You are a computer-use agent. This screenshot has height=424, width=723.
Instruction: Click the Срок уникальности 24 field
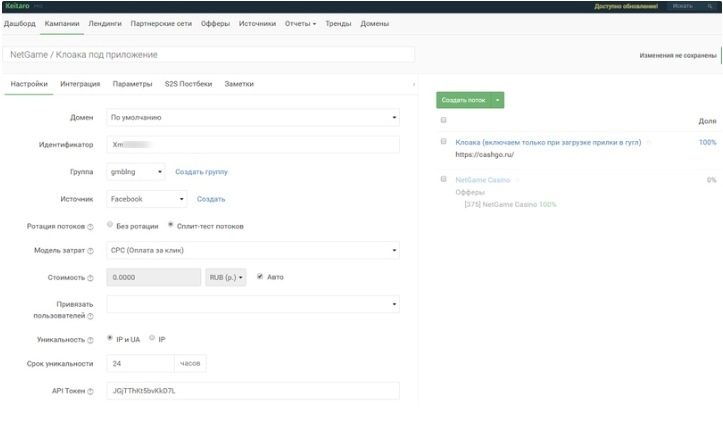(140, 364)
